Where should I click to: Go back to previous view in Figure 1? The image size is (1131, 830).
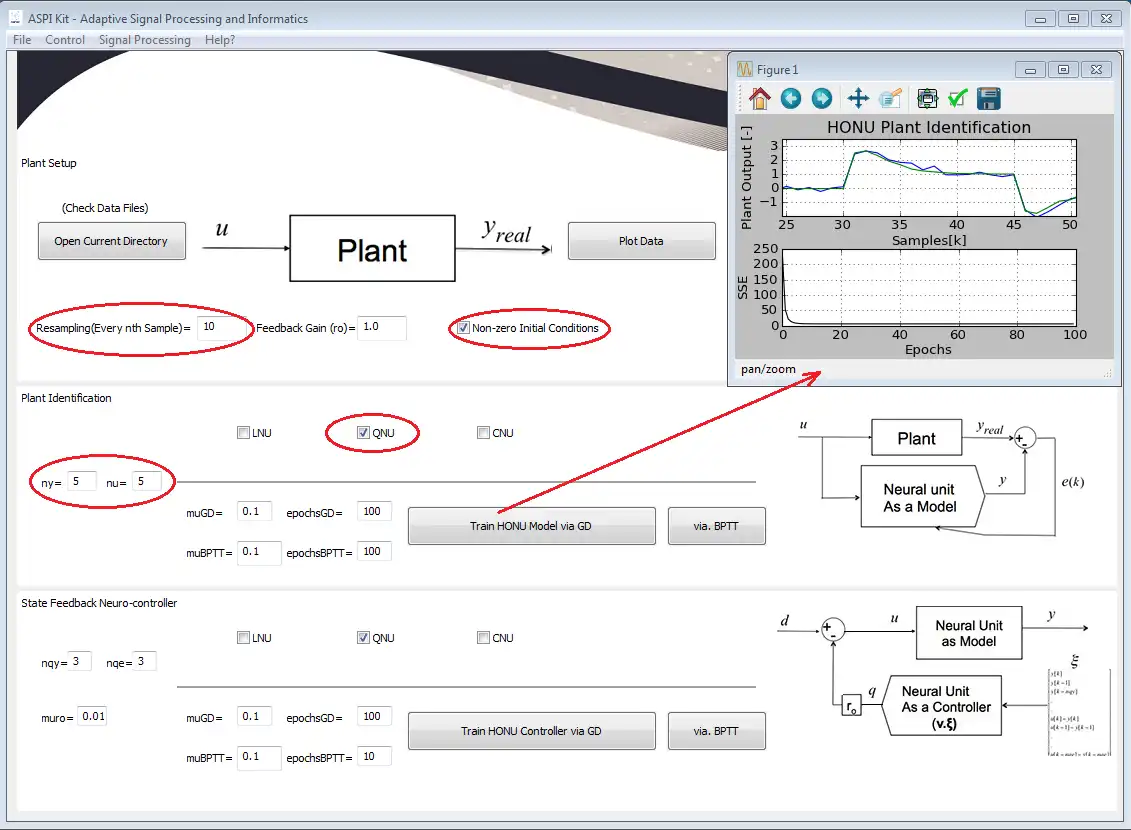point(791,98)
